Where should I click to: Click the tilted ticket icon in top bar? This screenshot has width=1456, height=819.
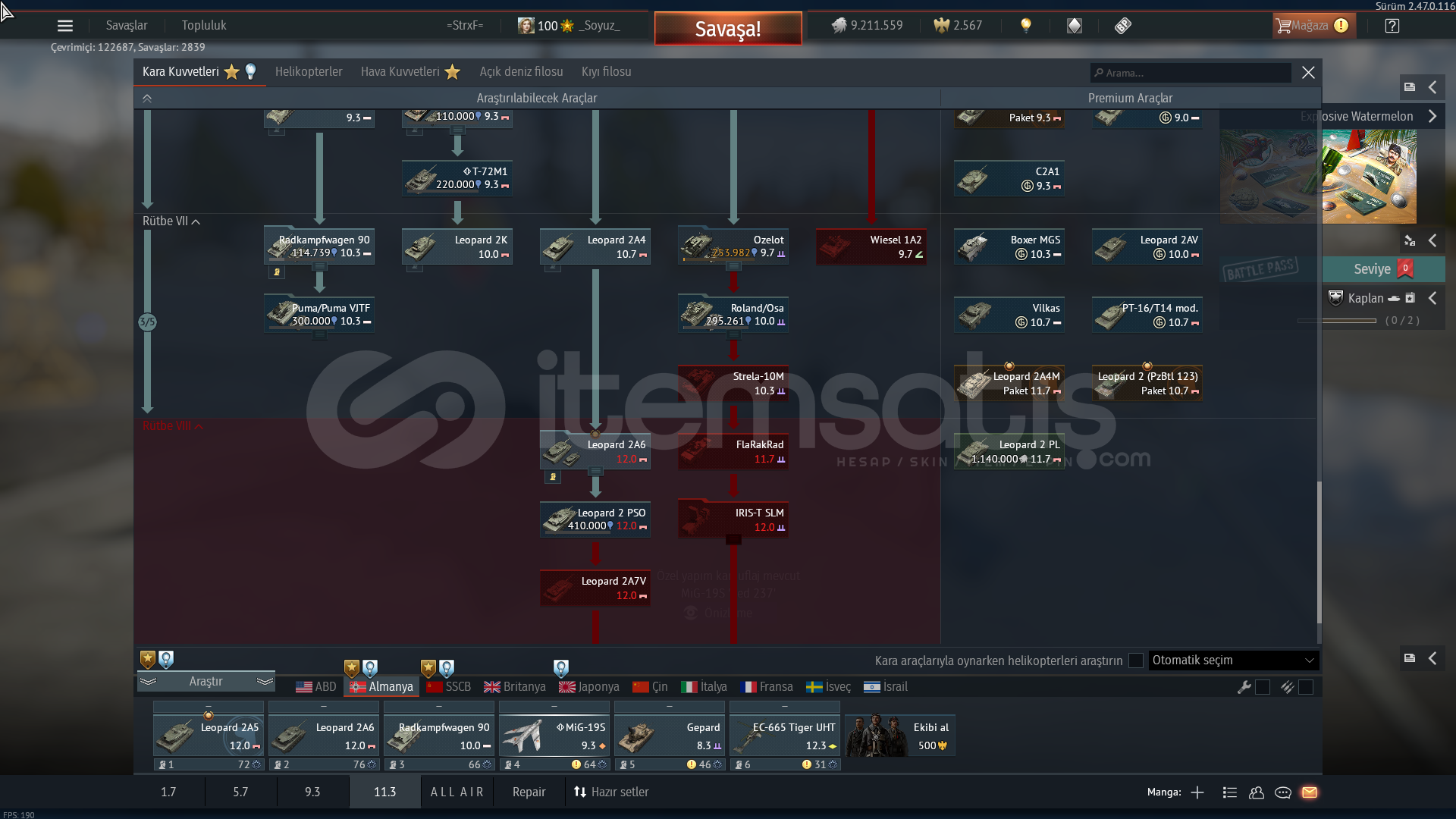(x=1123, y=25)
